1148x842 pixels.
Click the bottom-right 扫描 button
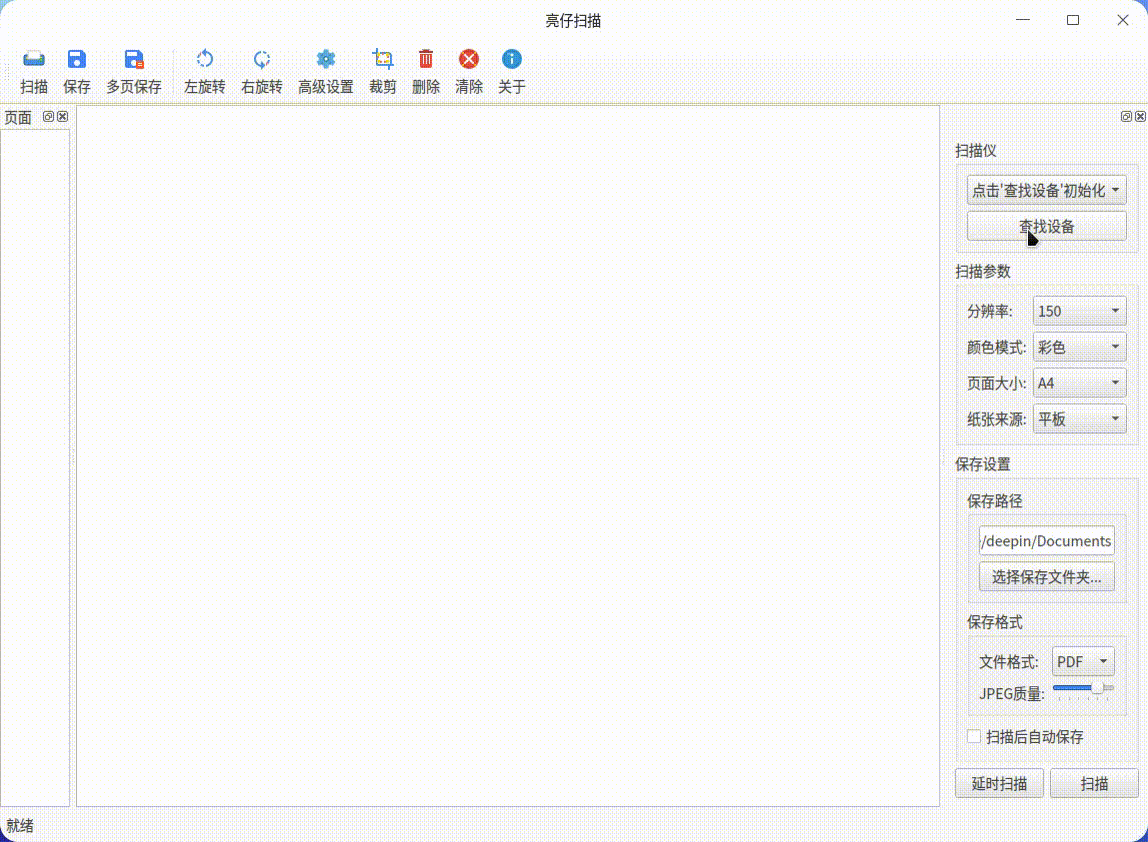click(x=1095, y=783)
